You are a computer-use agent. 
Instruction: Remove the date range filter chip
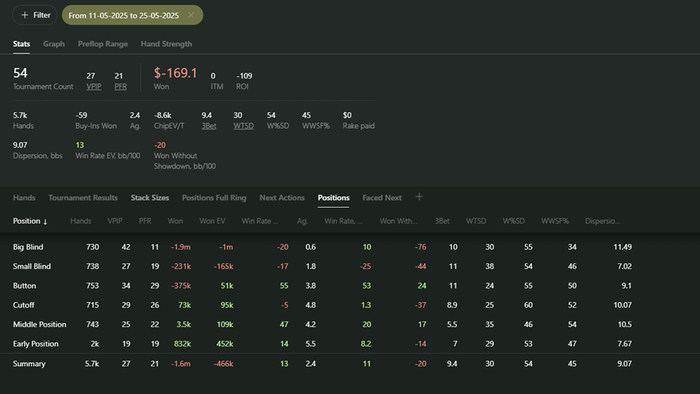191,15
